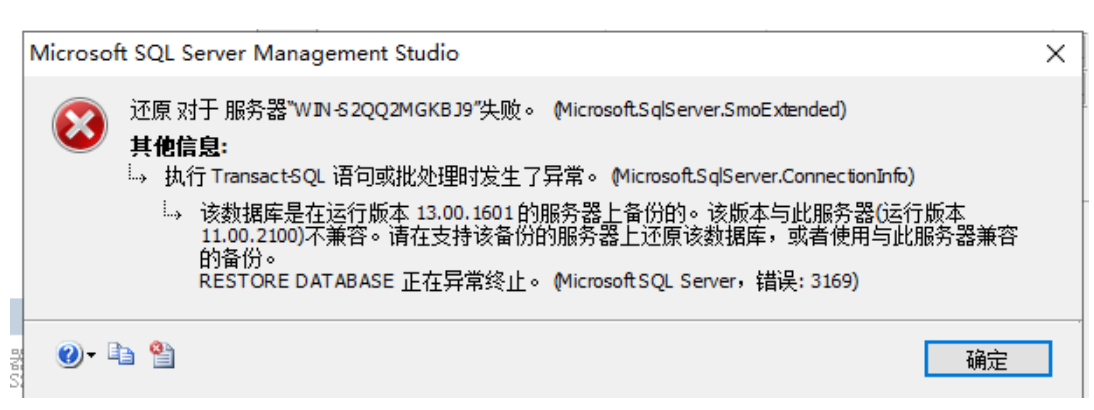
Task: Click the Microsoft SQL Server Management Studio title
Action: [244, 54]
